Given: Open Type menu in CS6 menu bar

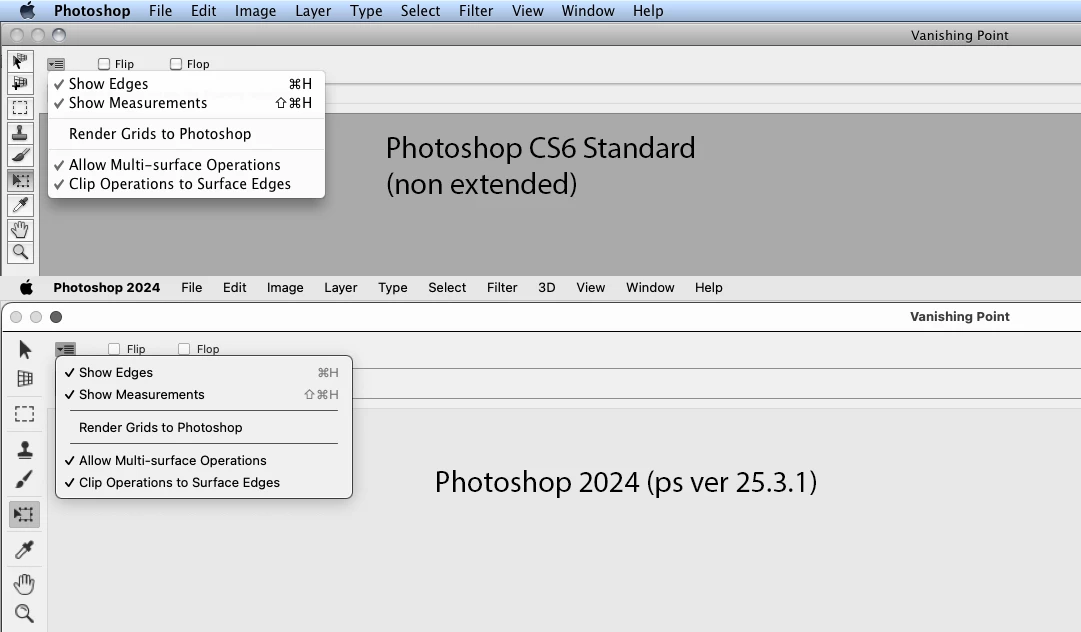Looking at the screenshot, I should tap(366, 11).
